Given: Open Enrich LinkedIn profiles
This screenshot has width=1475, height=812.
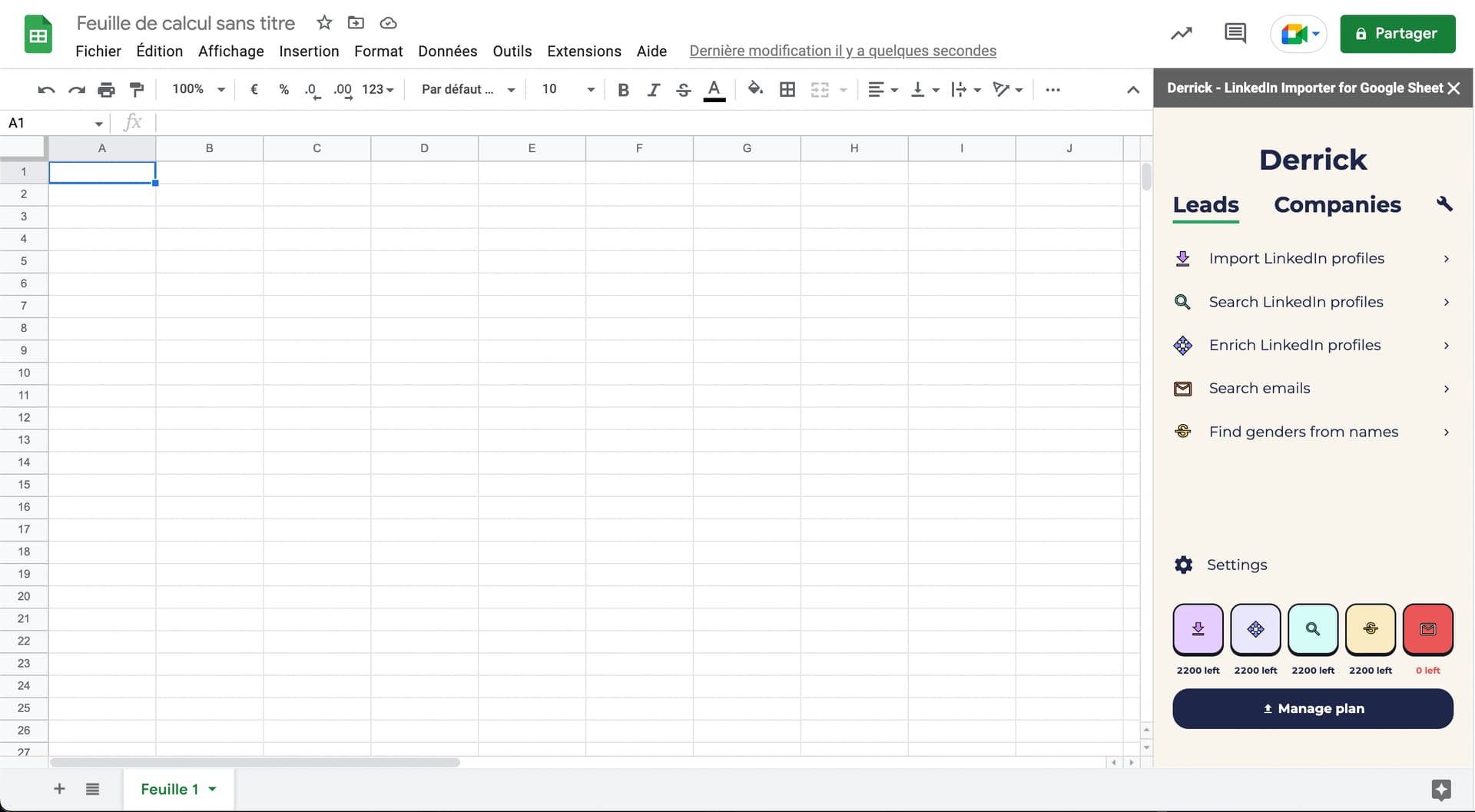Looking at the screenshot, I should click(1313, 345).
